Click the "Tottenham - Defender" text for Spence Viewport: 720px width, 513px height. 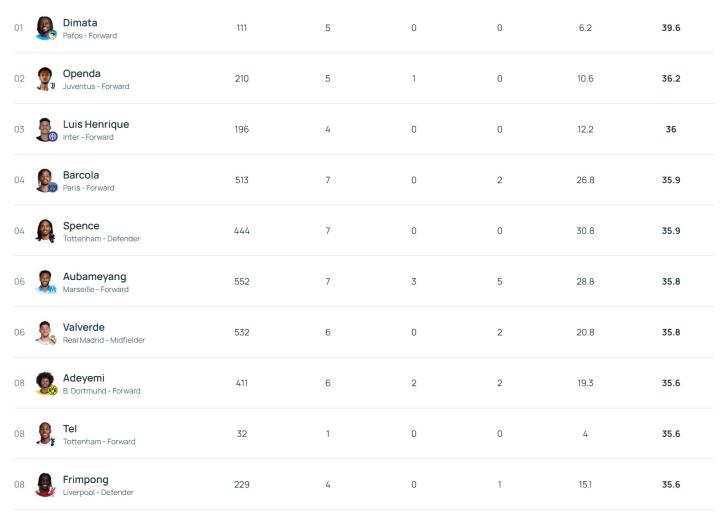tap(102, 239)
